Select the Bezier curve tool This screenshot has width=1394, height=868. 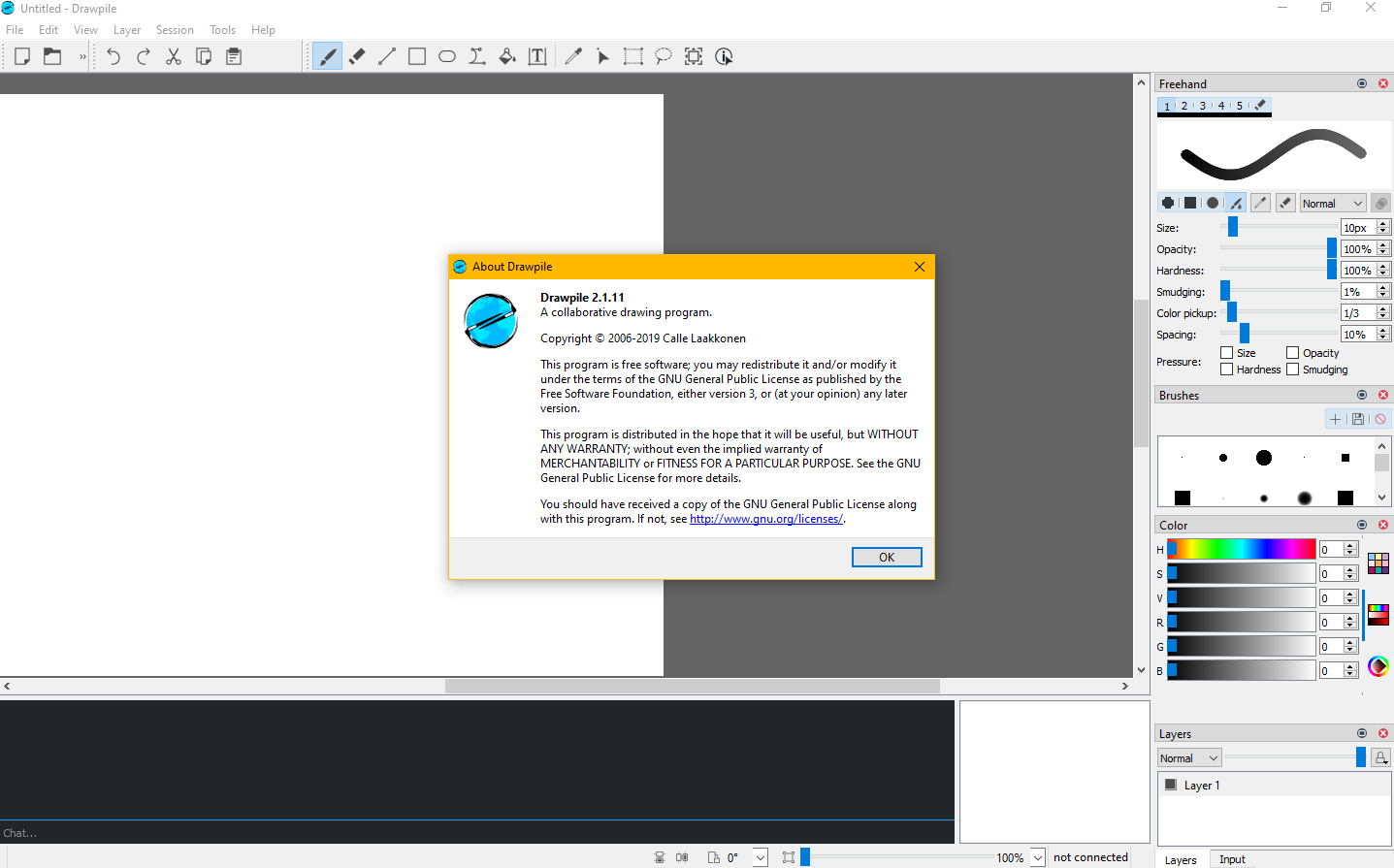coord(477,56)
